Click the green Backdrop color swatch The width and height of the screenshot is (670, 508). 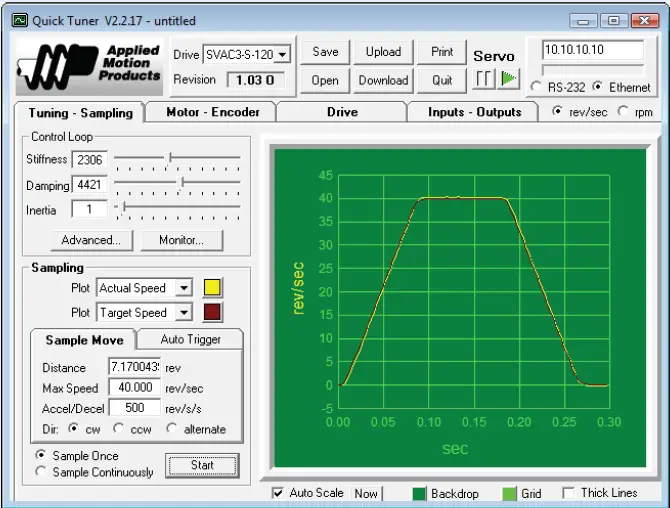[x=419, y=493]
